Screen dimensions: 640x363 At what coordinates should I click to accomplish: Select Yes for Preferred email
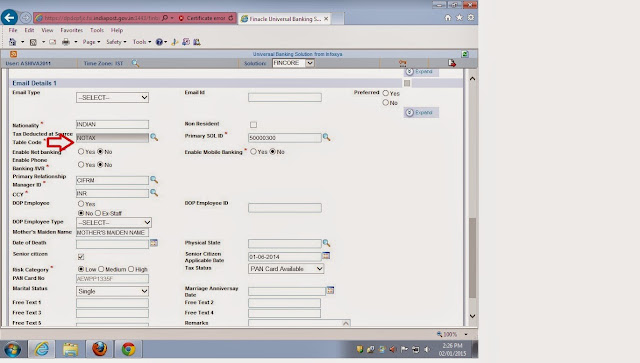click(x=386, y=93)
